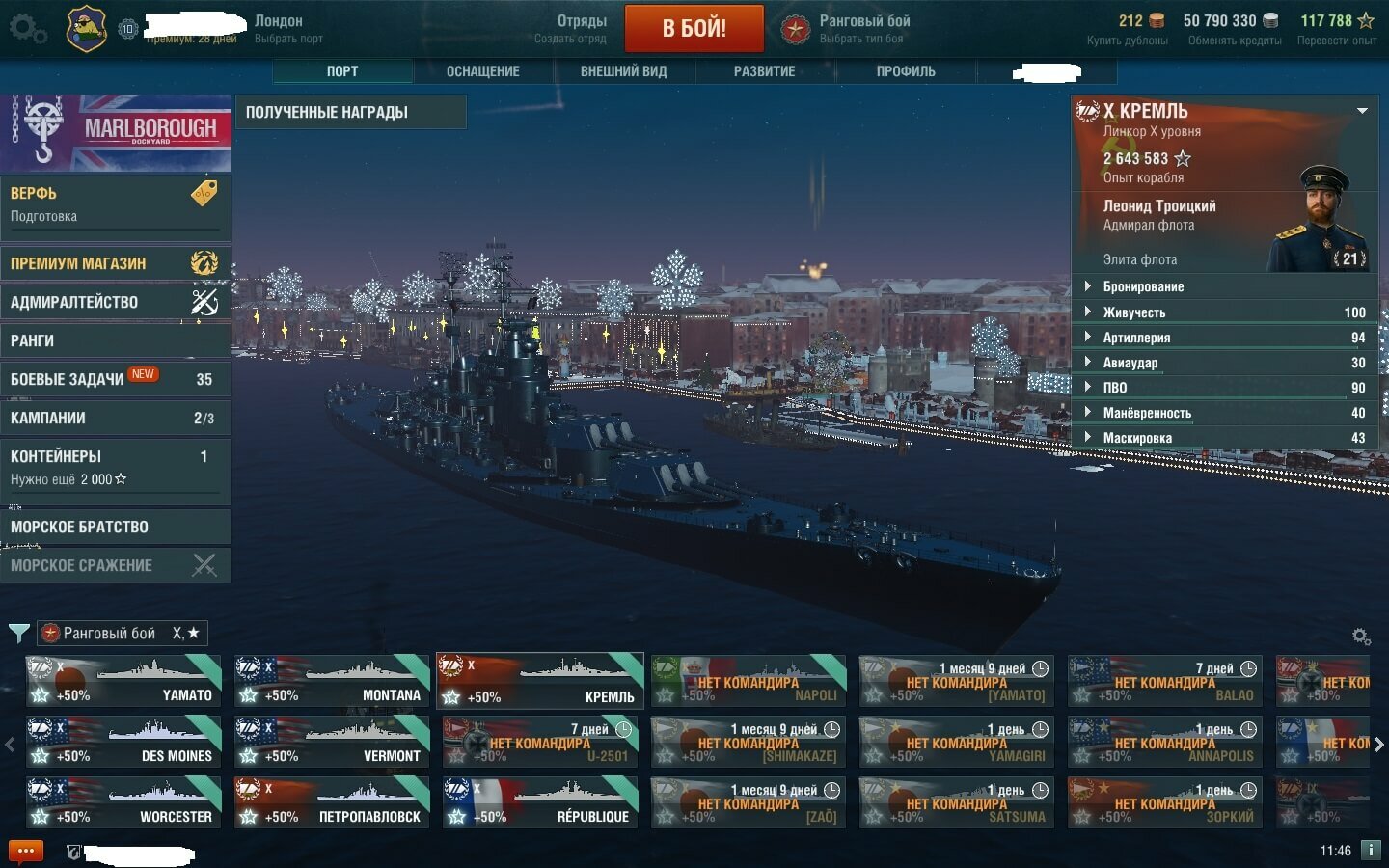
Task: Click the clan emblem badge icon
Action: (x=86, y=28)
